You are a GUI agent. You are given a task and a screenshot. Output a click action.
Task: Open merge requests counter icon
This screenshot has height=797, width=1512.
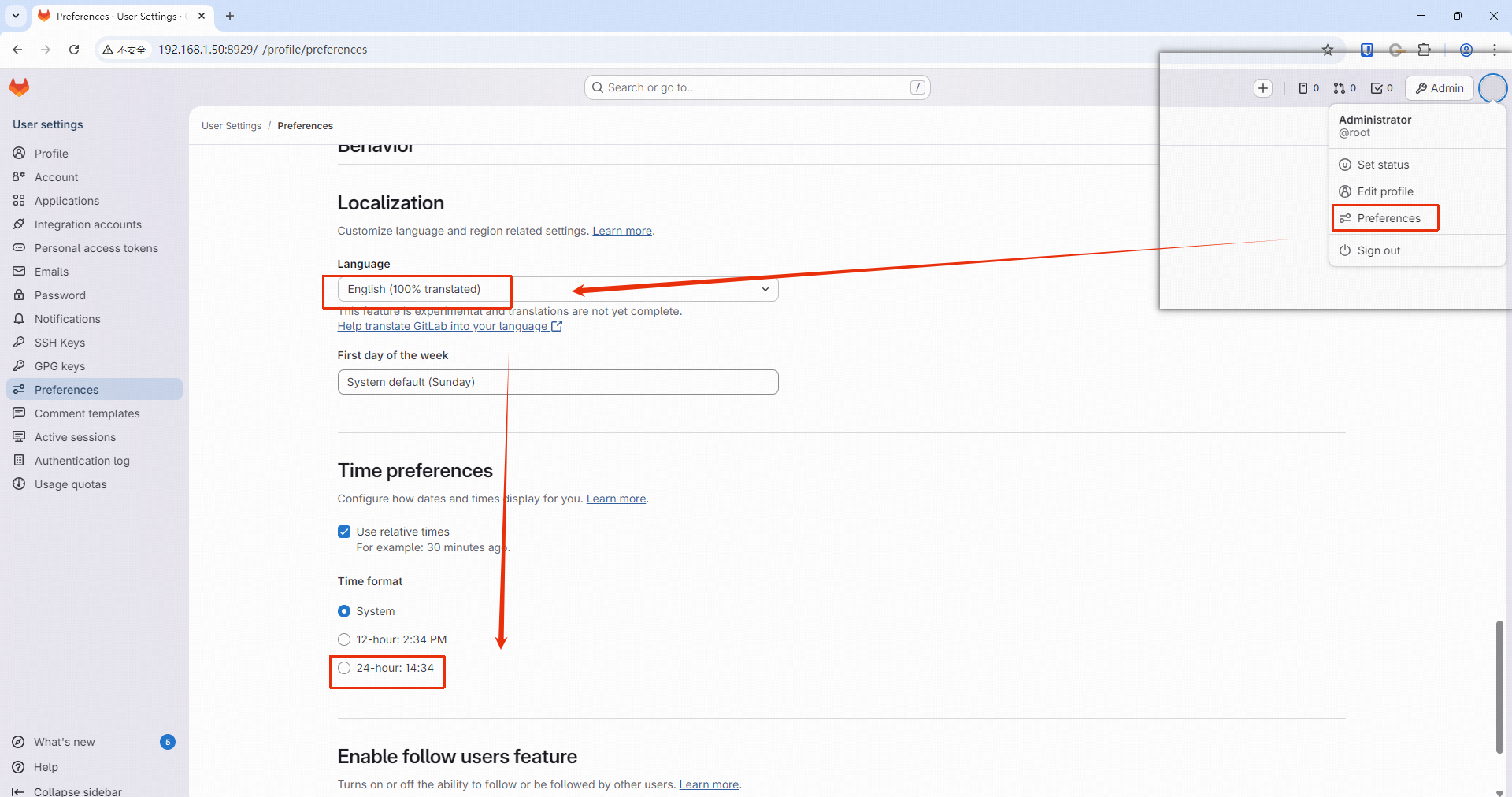click(1344, 88)
